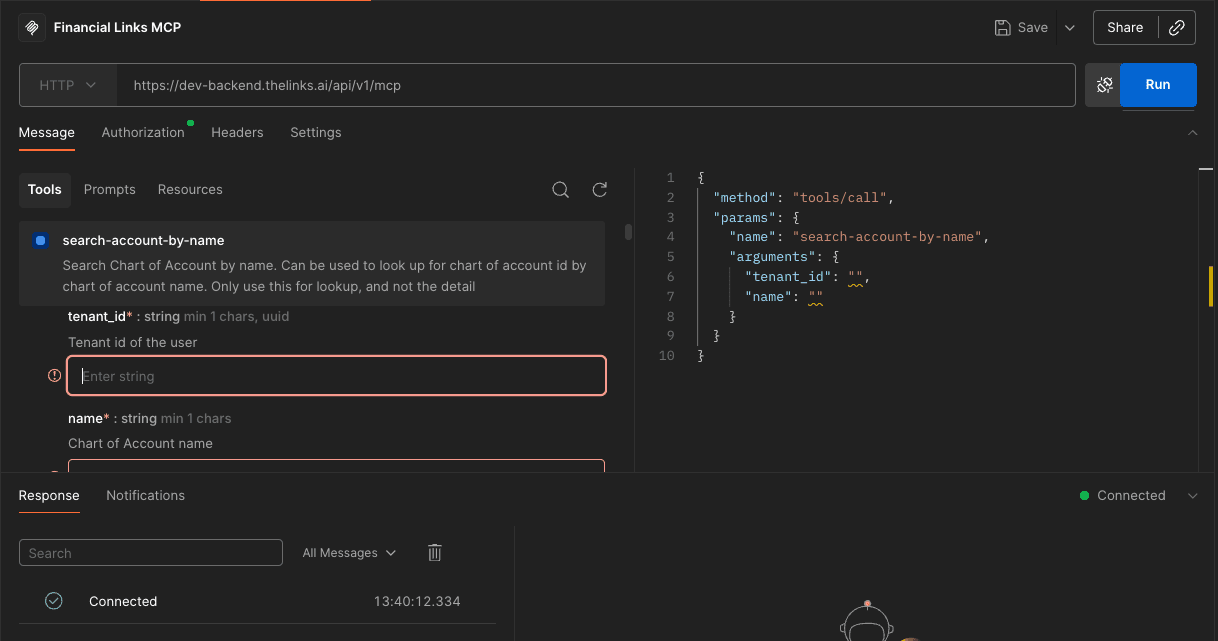Click the tenant_id Enter string input field
This screenshot has width=1218, height=641.
[x=336, y=375]
